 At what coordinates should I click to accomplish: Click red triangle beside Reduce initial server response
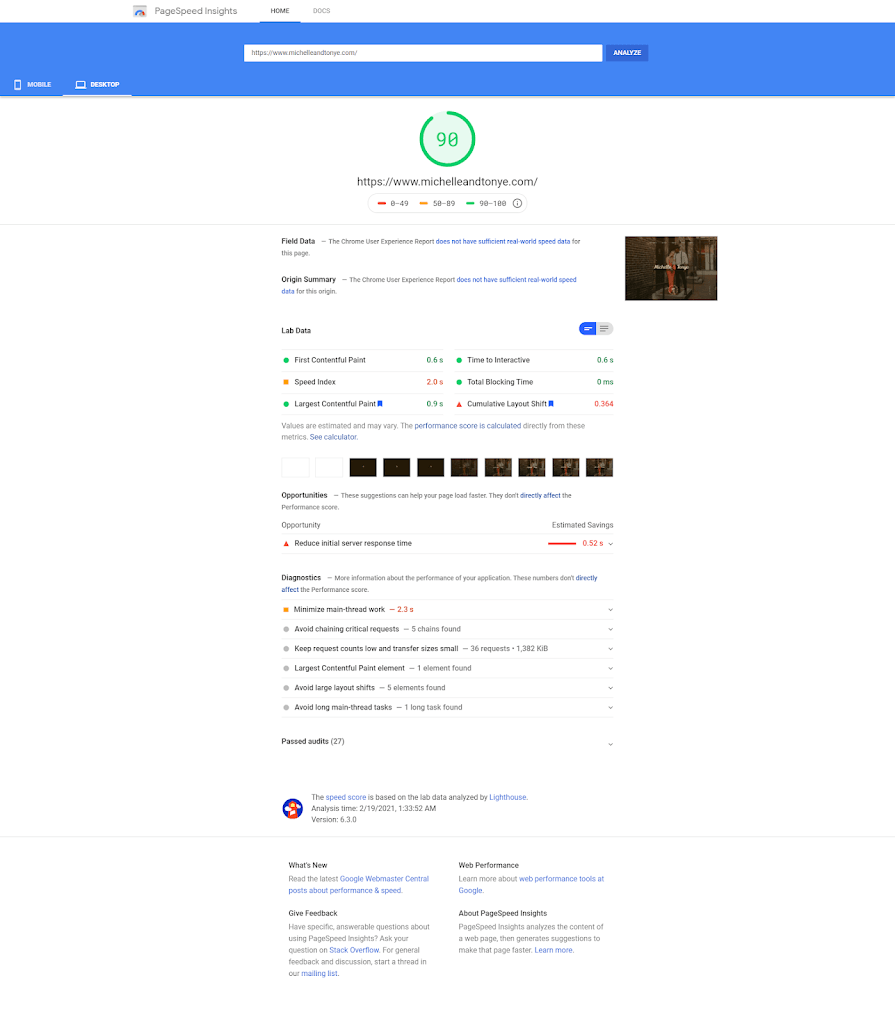click(285, 543)
